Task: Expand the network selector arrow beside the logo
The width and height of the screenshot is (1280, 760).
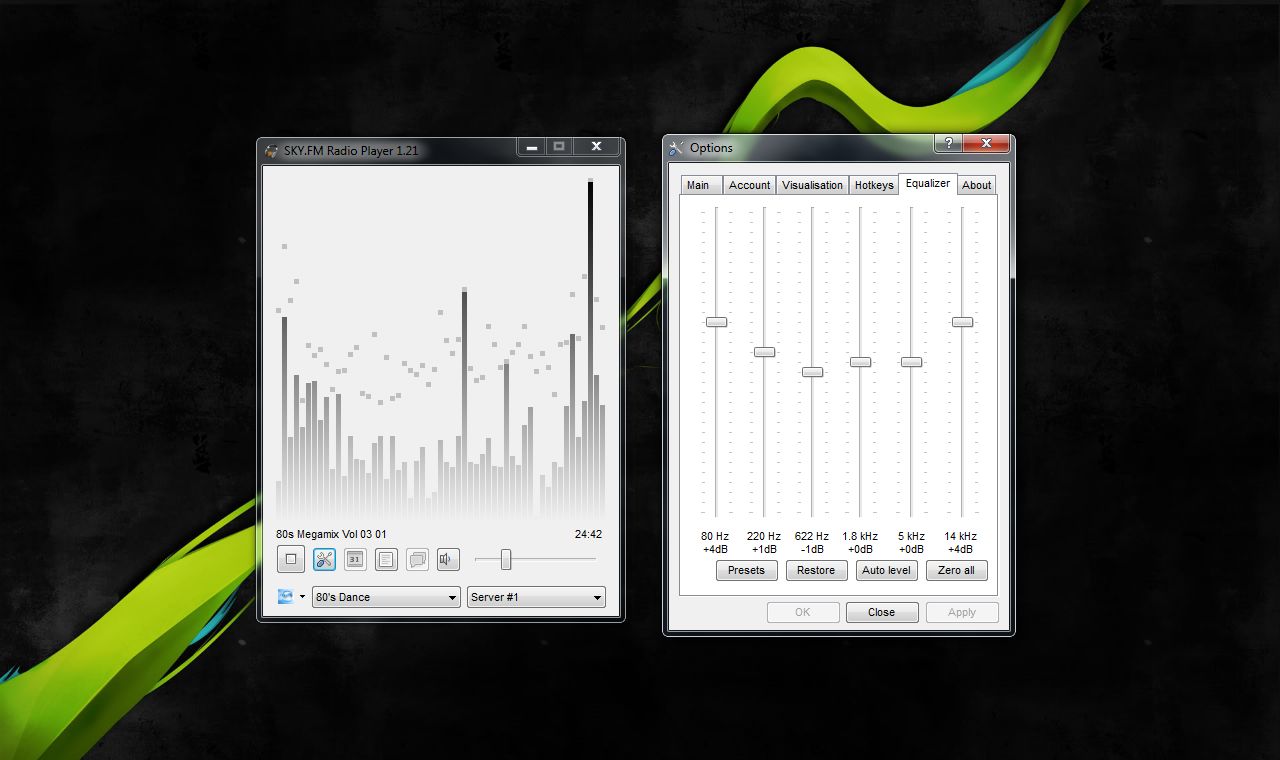Action: coord(302,597)
